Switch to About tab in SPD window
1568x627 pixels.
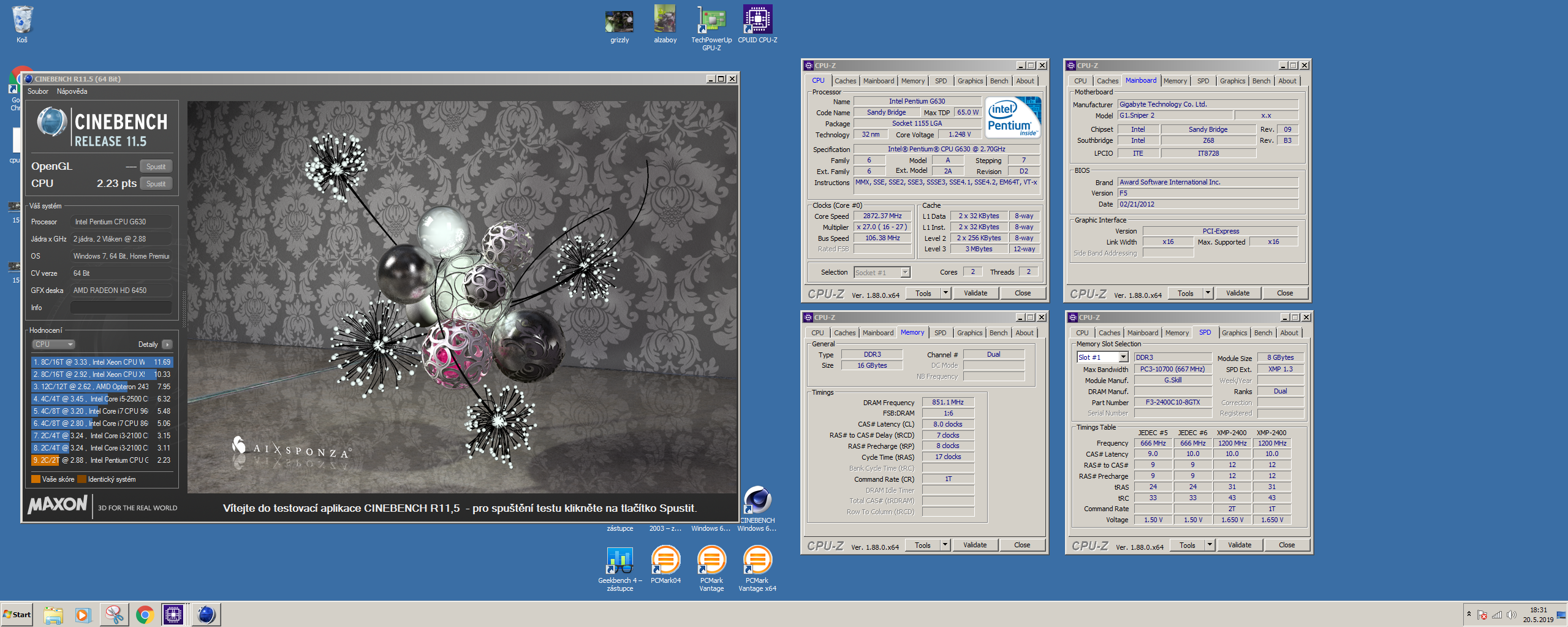coord(1289,333)
